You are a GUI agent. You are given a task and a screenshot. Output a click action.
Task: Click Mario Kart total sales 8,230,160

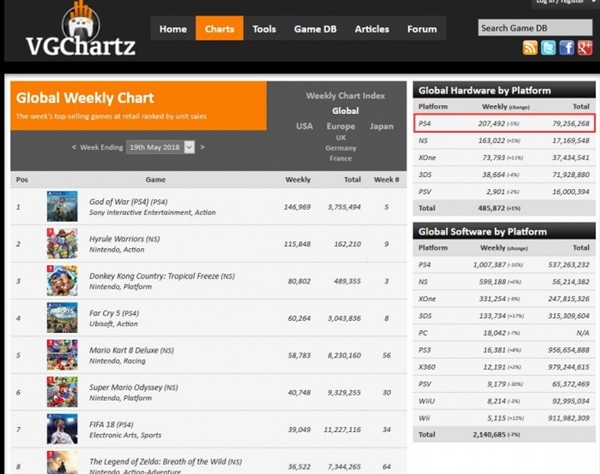pos(344,355)
